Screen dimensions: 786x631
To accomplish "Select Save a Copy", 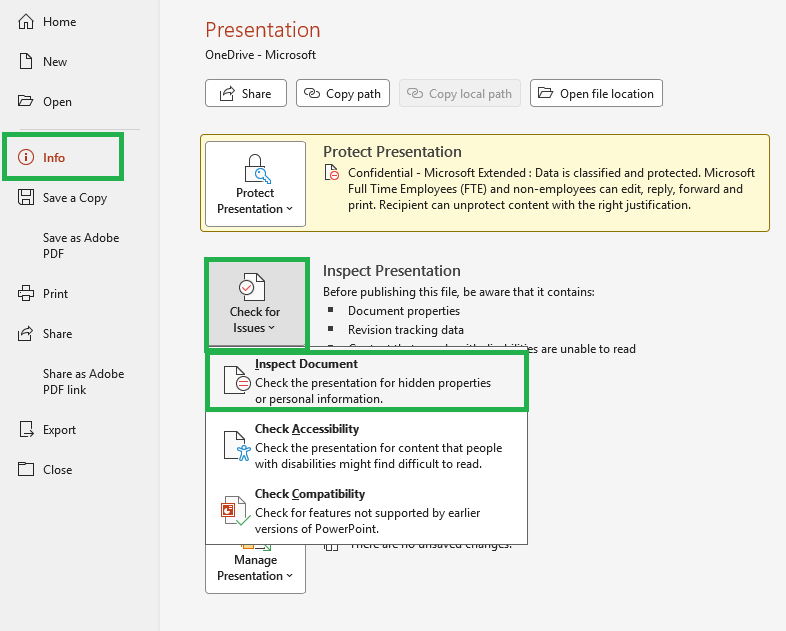I will click(x=75, y=198).
